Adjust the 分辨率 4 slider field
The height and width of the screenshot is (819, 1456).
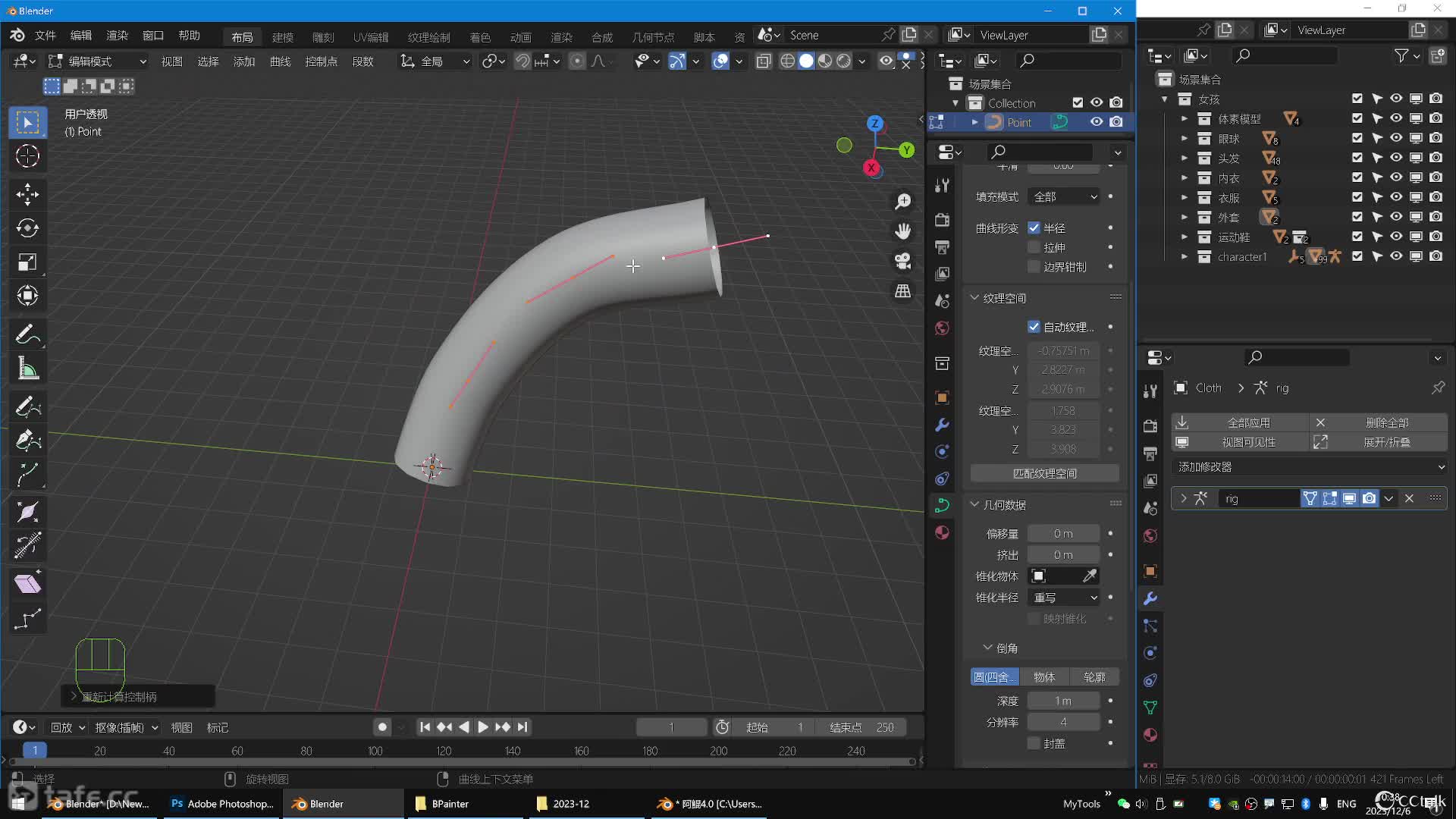tap(1063, 722)
